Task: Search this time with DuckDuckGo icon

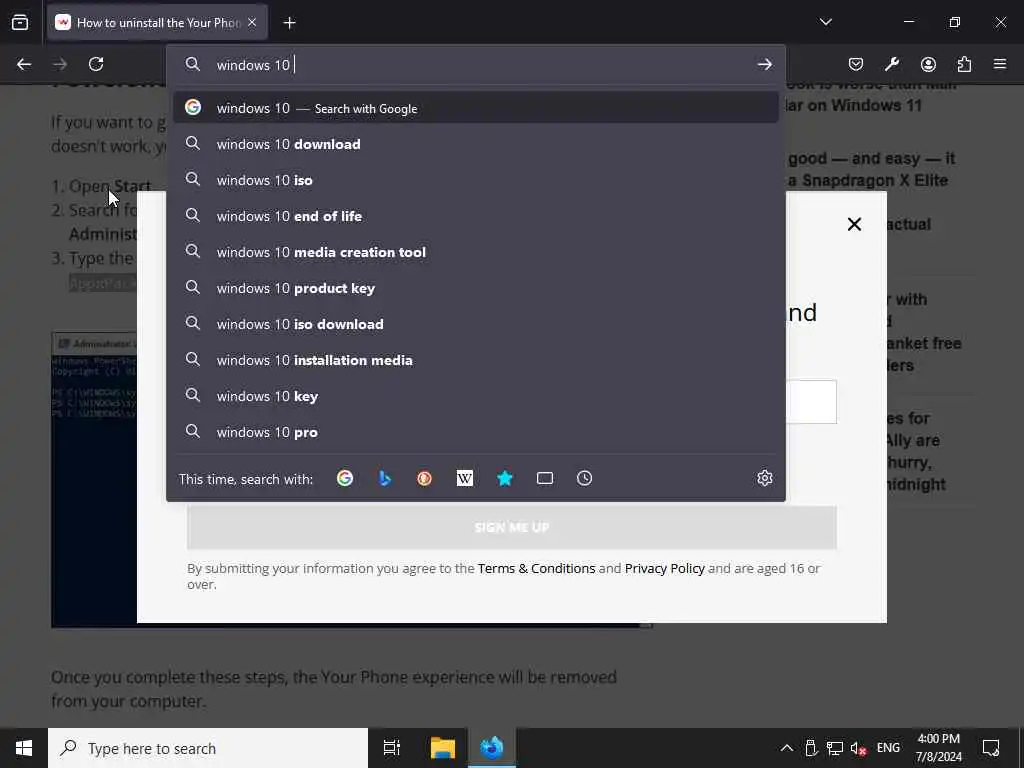Action: pos(424,478)
